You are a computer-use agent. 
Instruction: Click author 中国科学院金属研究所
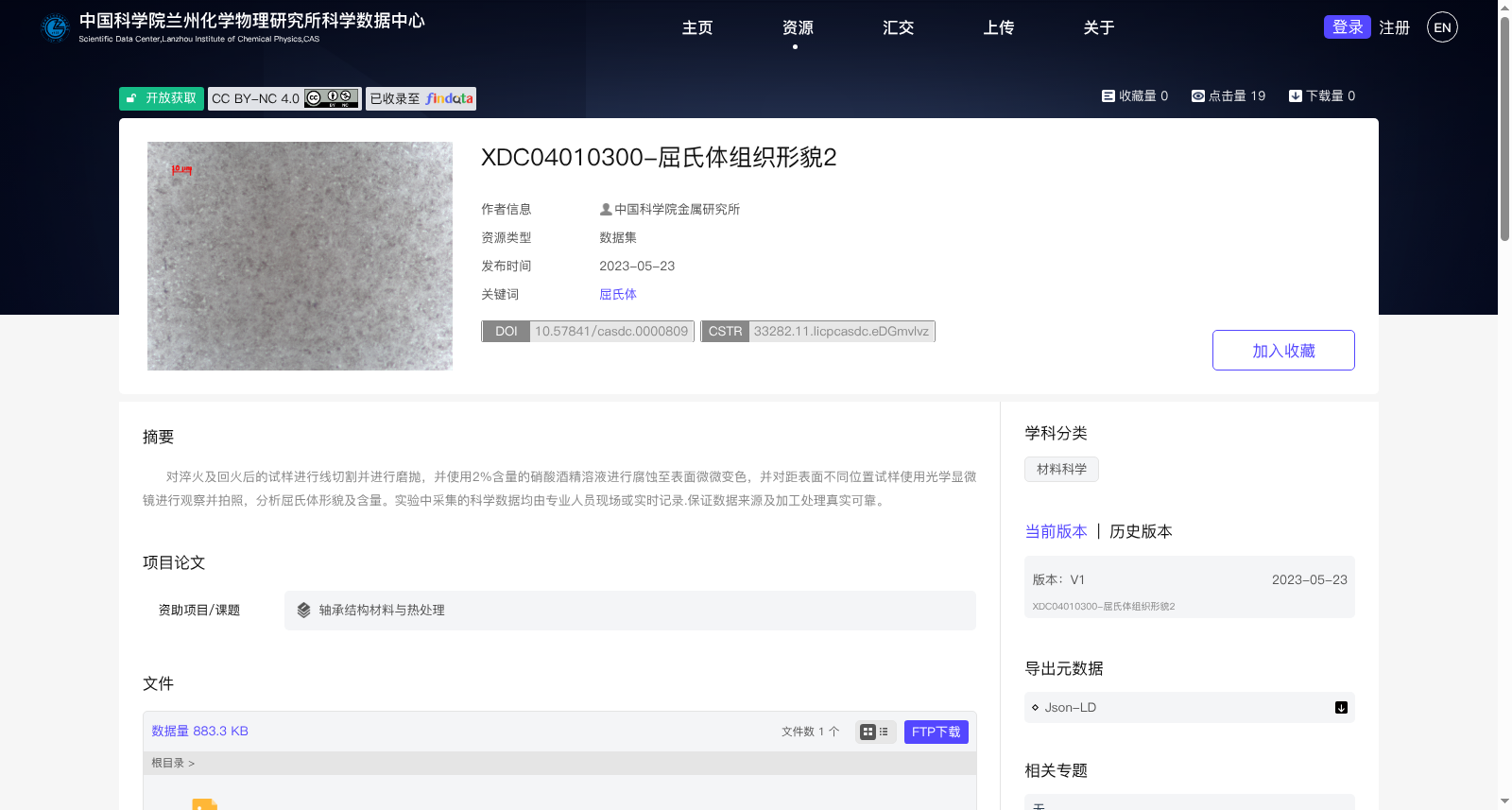point(677,209)
